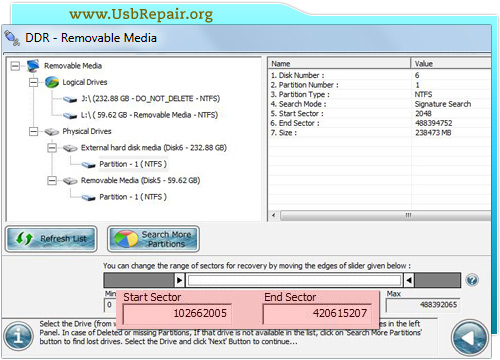Click right handle of sector range slider
Viewport: 500px width, 360px height.
(409, 280)
